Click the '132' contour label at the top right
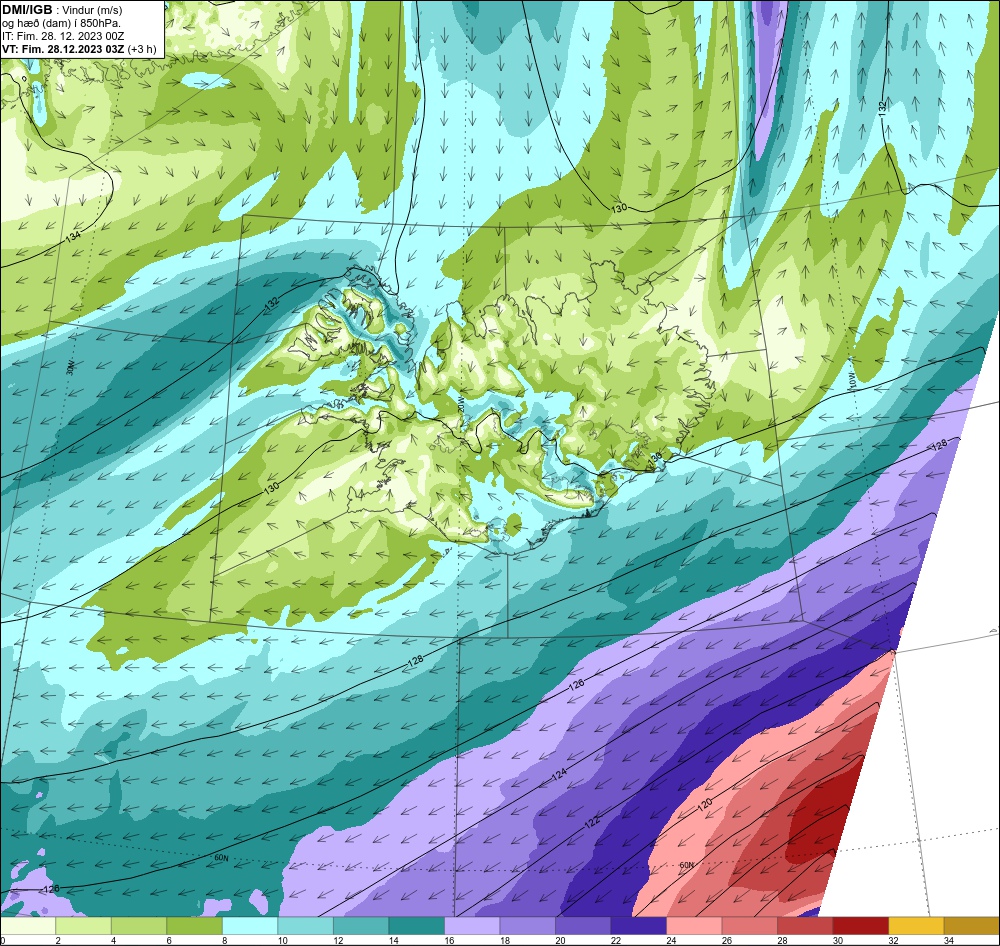Screen dimensions: 1000x946 pyautogui.click(x=881, y=107)
